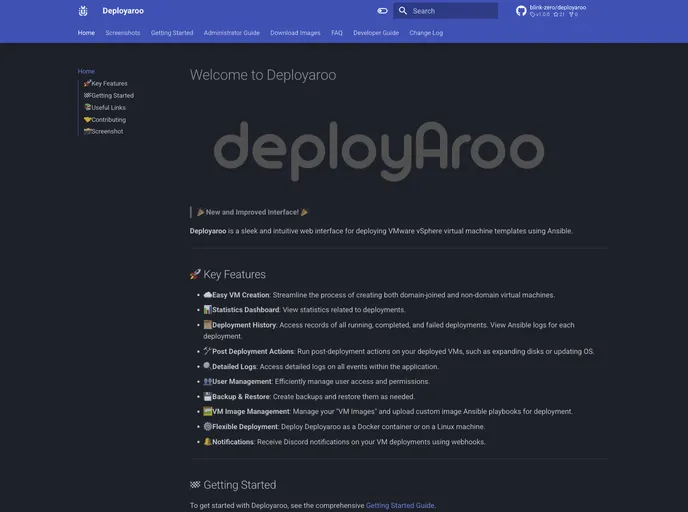The width and height of the screenshot is (688, 512).
Task: Select the FAQ tab
Action: (x=337, y=33)
